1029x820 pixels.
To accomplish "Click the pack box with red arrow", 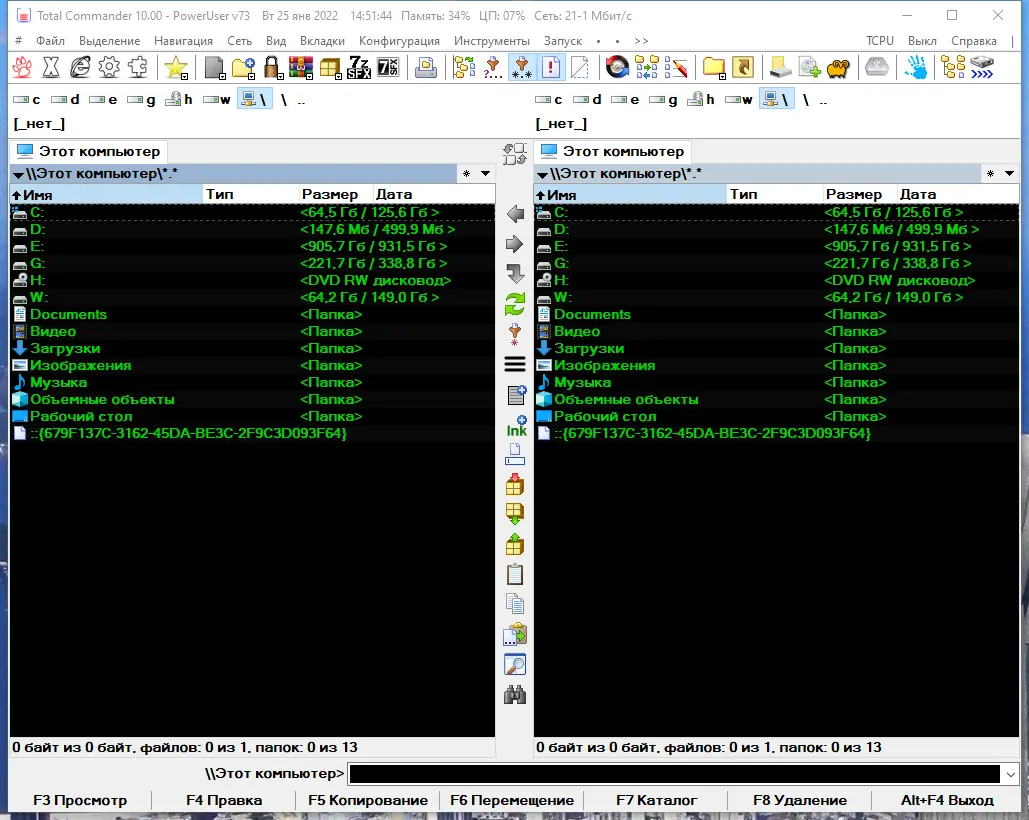I will 515,484.
